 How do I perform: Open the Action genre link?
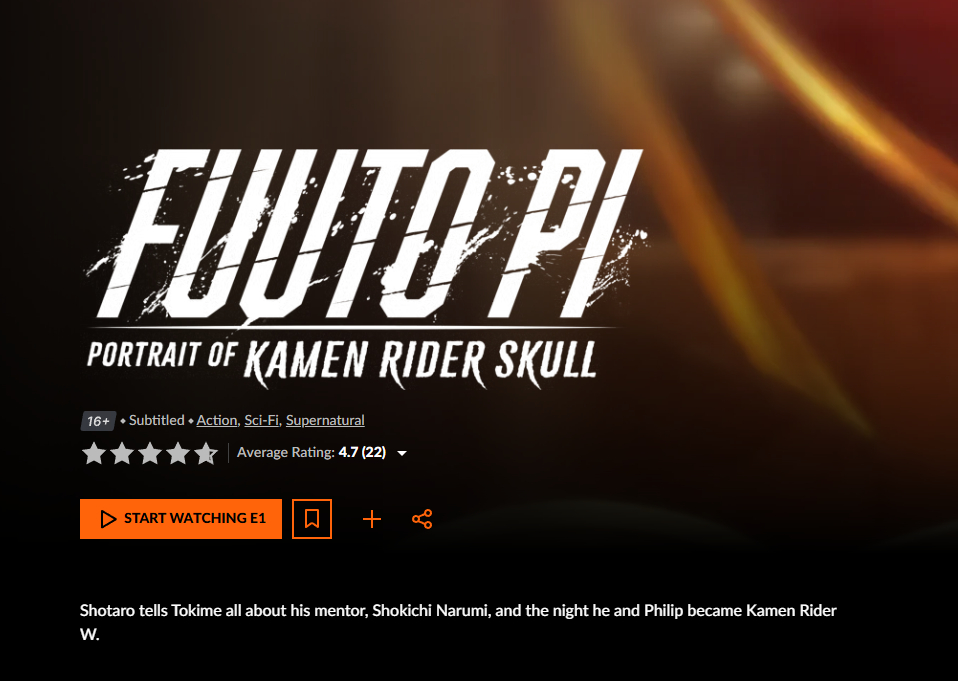pos(217,420)
